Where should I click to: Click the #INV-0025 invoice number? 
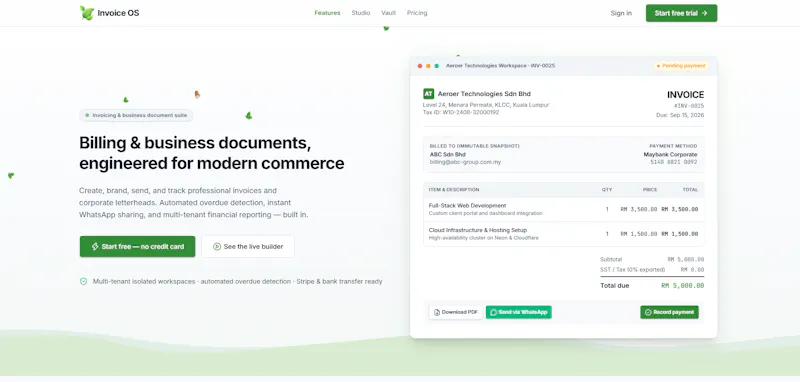[x=689, y=106]
